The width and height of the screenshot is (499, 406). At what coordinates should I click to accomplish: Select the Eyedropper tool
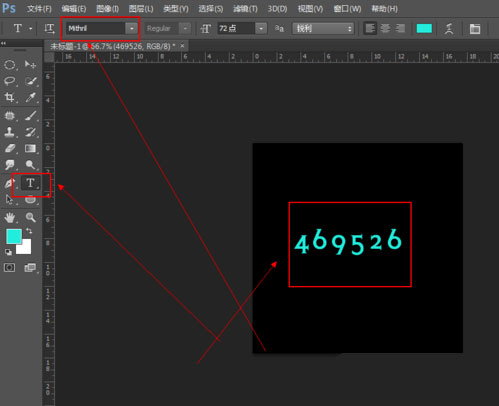point(30,97)
